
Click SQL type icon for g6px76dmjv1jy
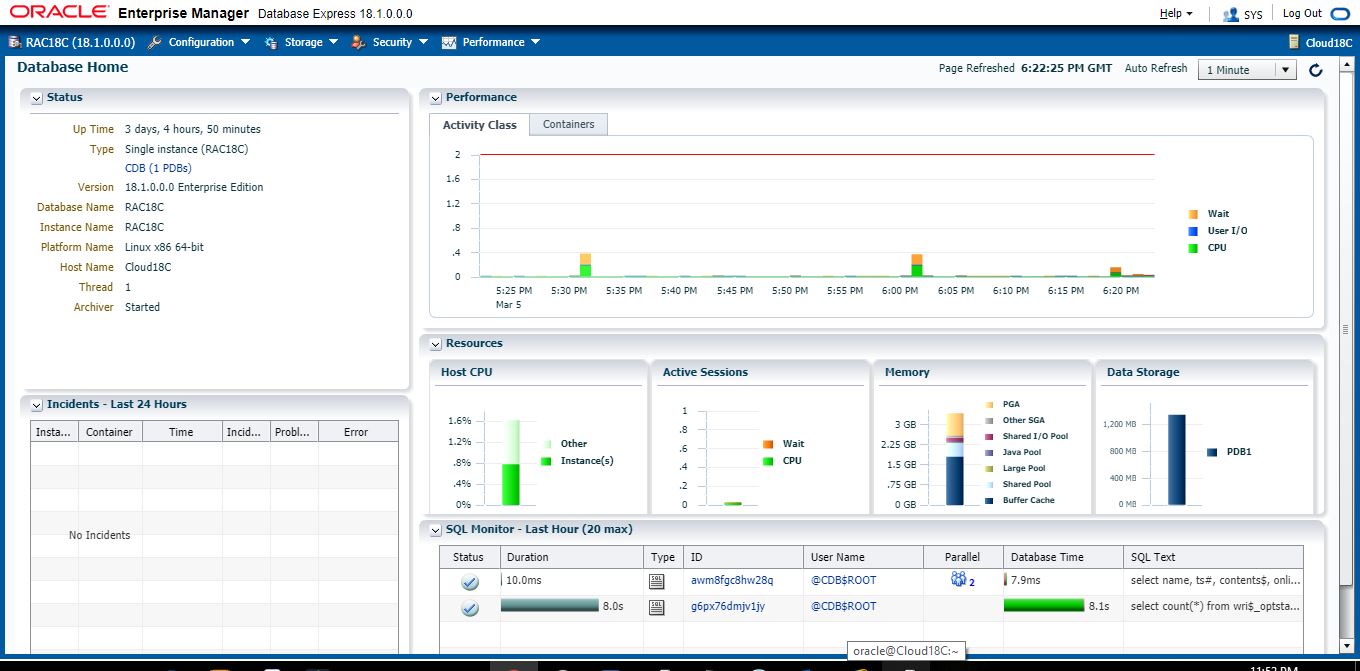pyautogui.click(x=657, y=607)
